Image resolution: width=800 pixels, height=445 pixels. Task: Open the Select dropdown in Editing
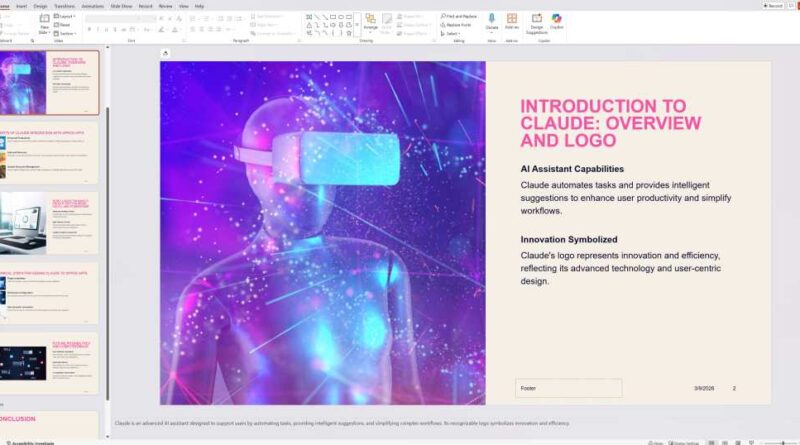(x=449, y=33)
